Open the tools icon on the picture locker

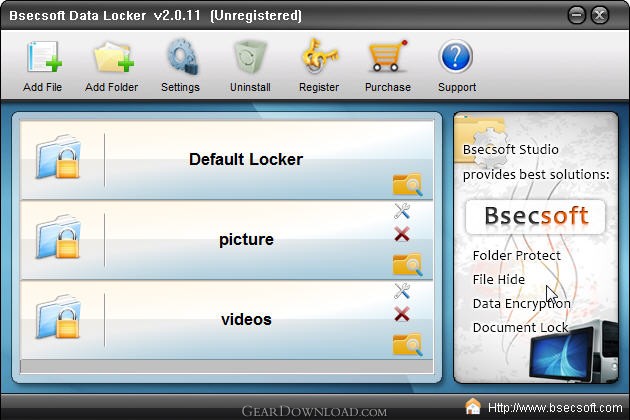pyautogui.click(x=402, y=211)
